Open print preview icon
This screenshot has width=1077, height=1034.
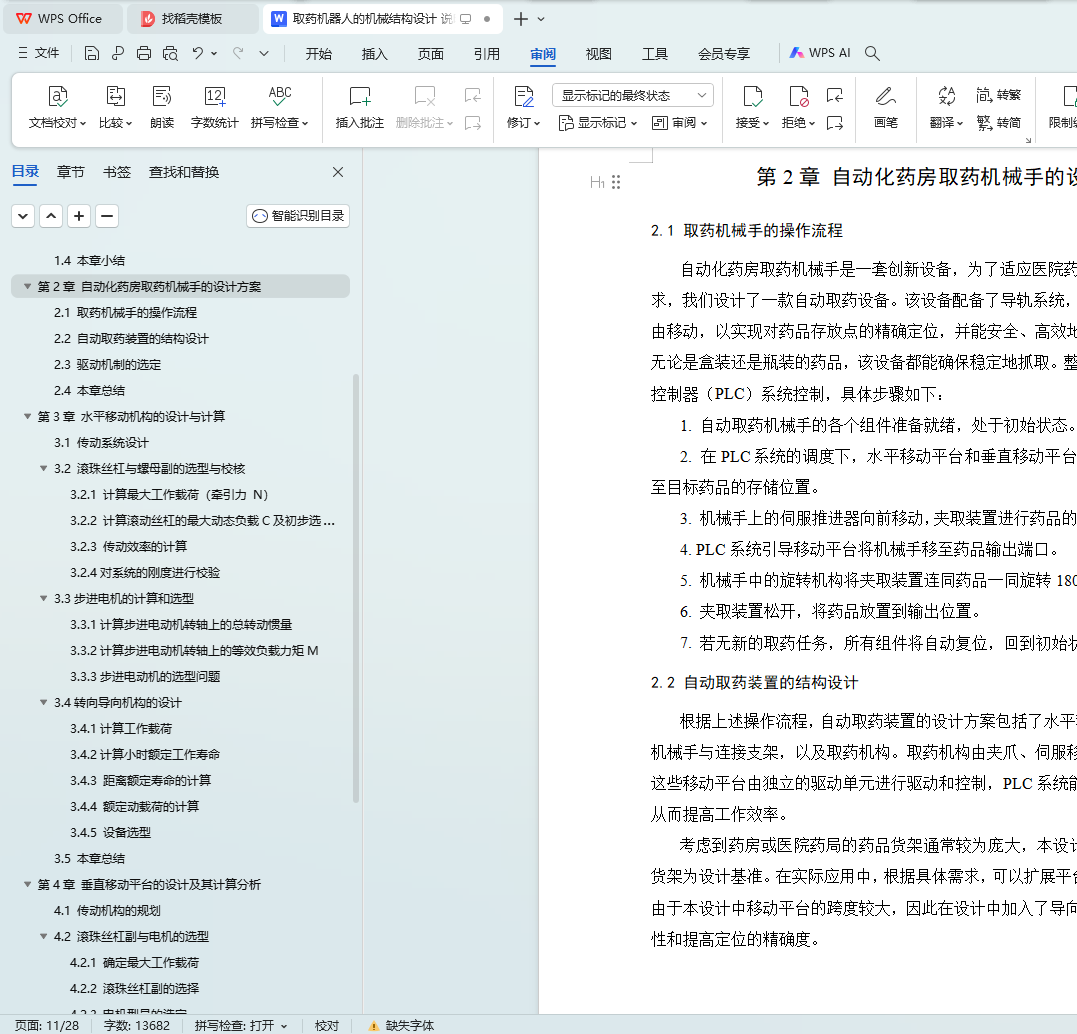click(170, 54)
